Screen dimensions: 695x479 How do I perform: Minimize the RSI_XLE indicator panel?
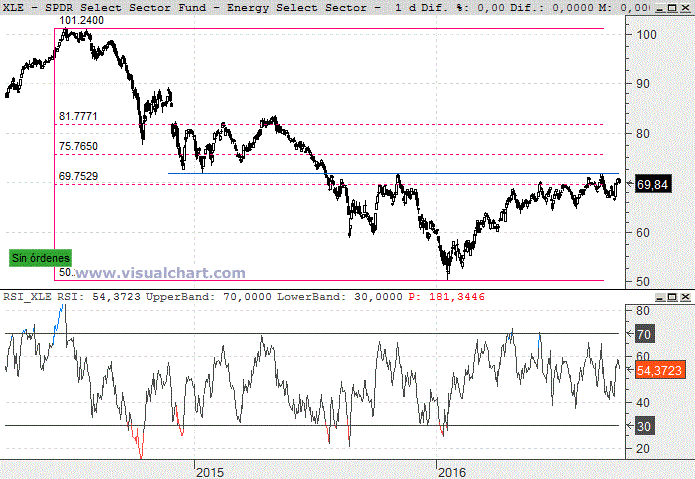coord(660,297)
